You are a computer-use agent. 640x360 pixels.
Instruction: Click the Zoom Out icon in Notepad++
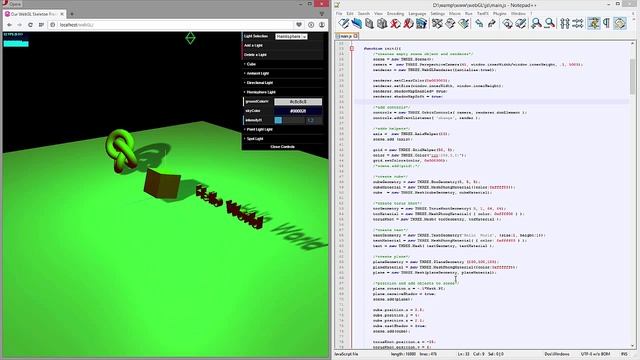550,23
